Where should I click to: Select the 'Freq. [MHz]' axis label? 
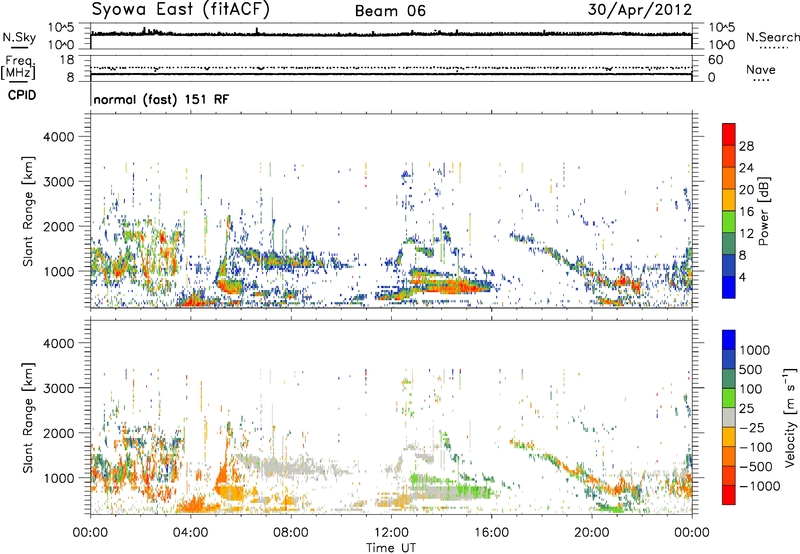coord(18,67)
